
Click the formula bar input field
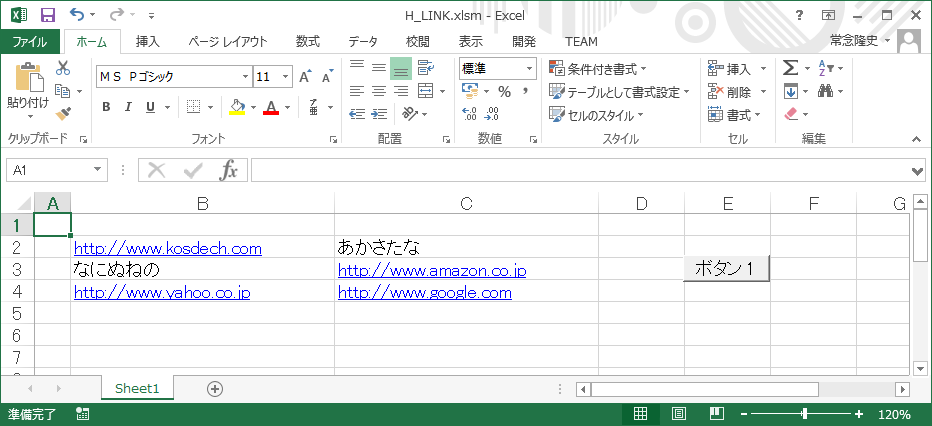coord(580,171)
